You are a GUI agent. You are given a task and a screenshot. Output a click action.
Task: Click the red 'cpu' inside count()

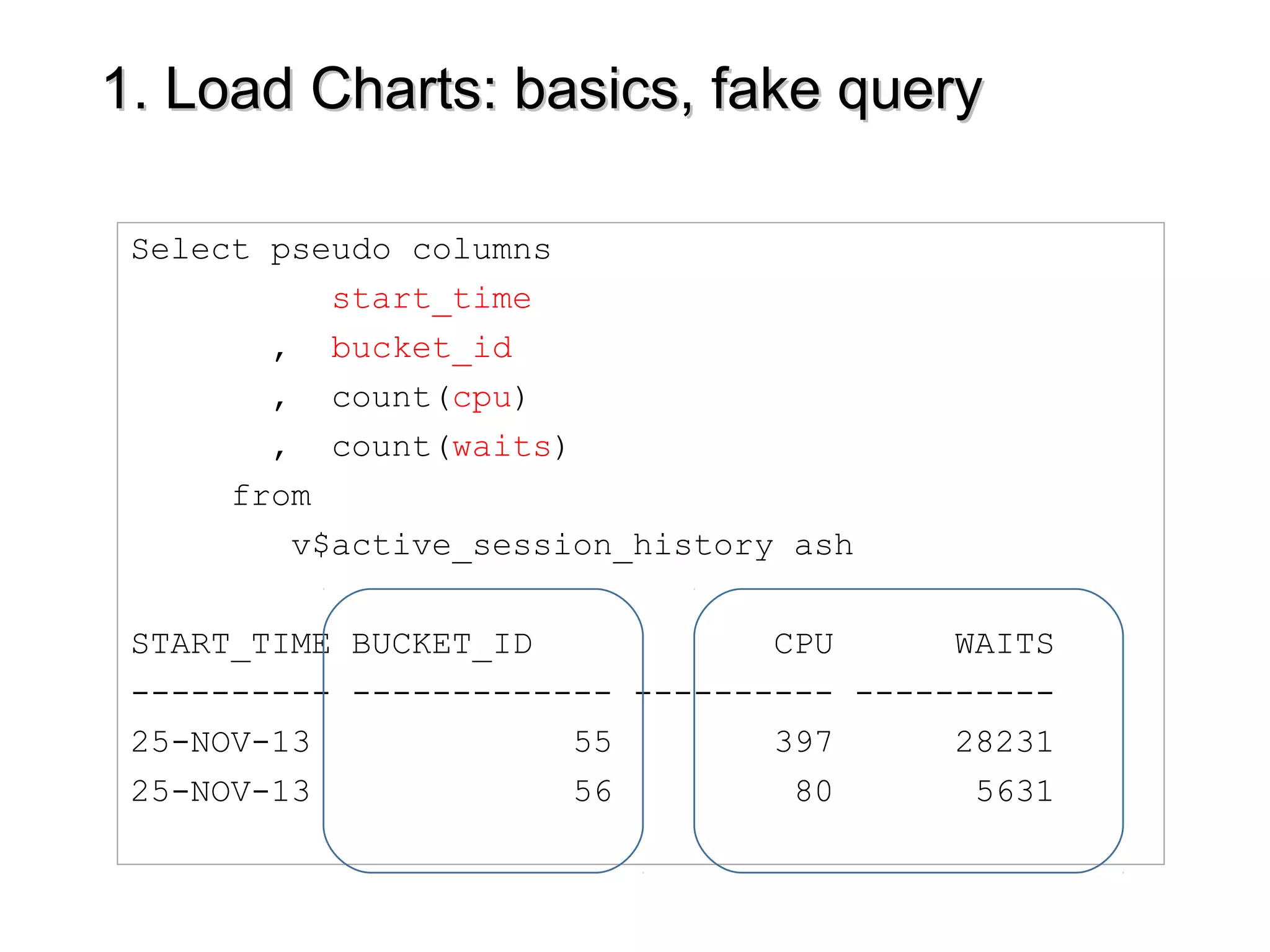click(x=482, y=399)
